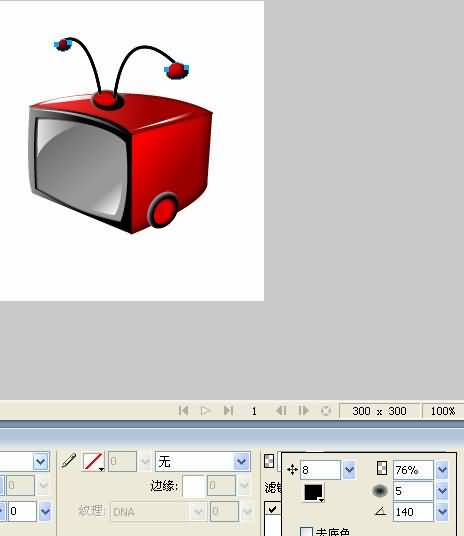464x536 pixels.
Task: Open the black shadow color swatch
Action: [314, 493]
